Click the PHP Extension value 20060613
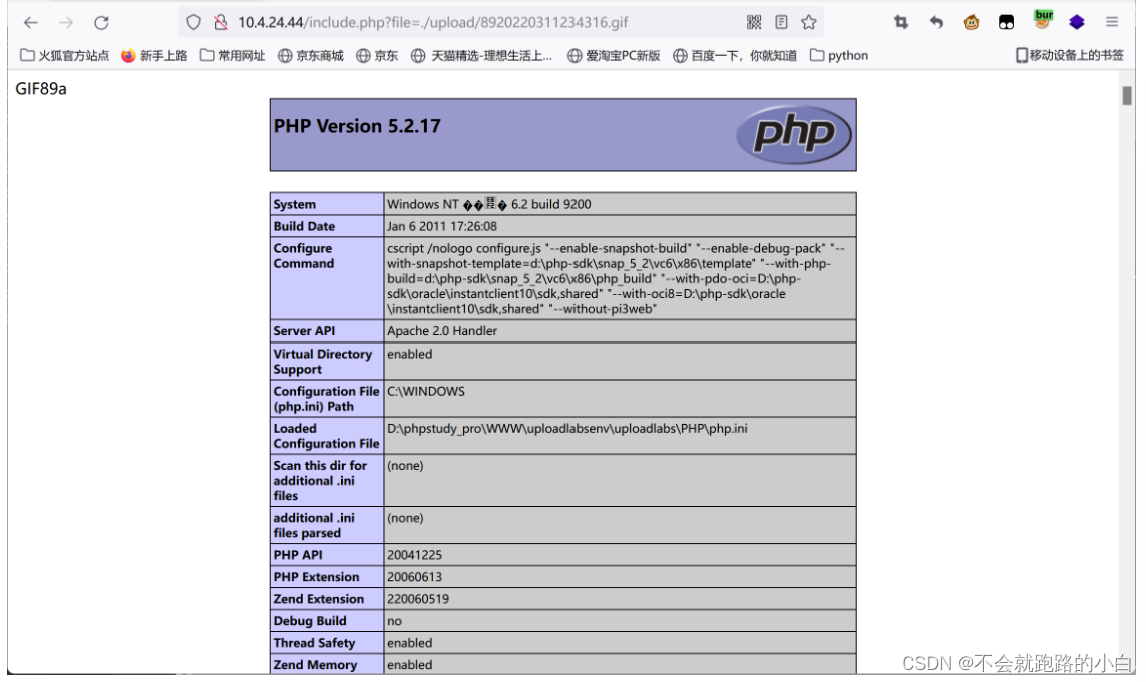Image resolution: width=1146 pixels, height=682 pixels. (x=414, y=577)
